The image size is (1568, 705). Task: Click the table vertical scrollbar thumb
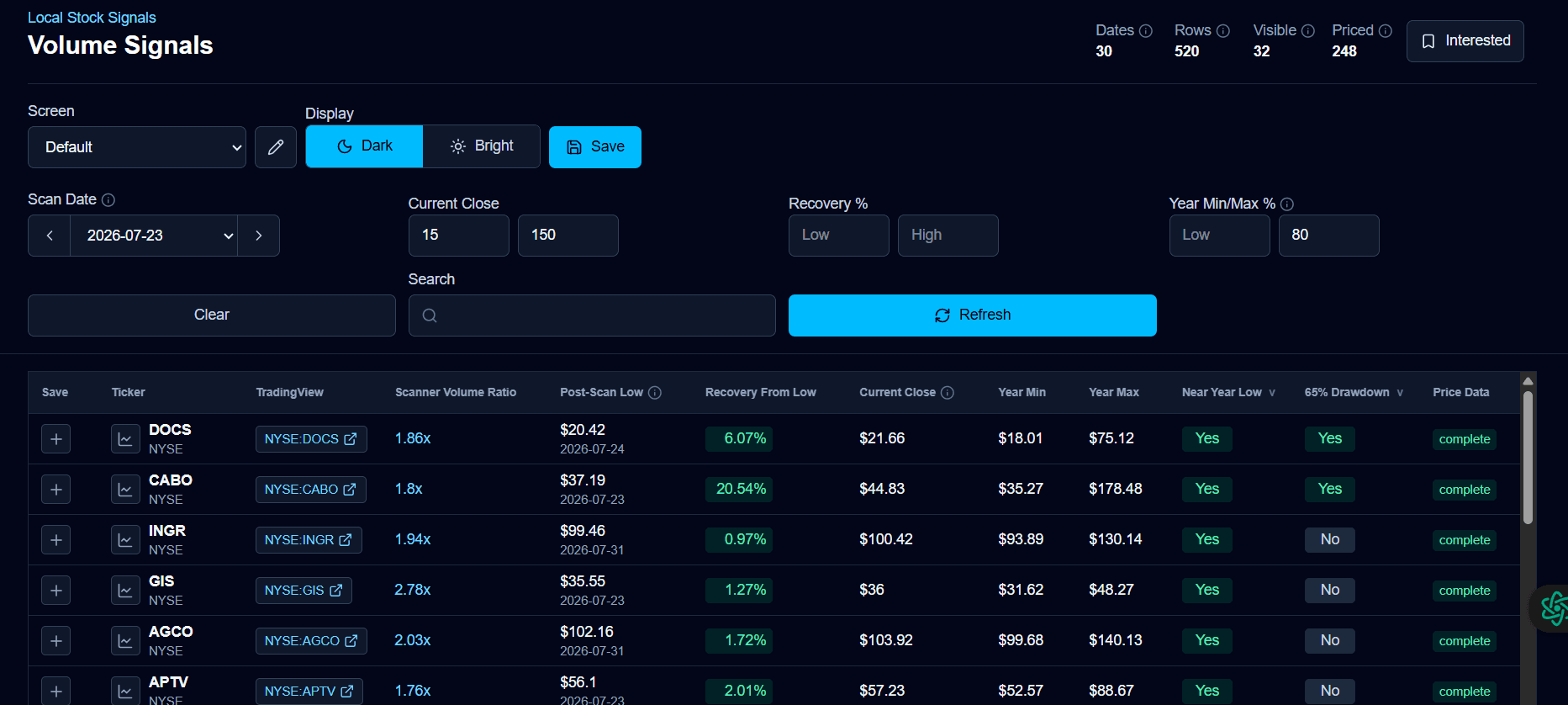tap(1528, 459)
